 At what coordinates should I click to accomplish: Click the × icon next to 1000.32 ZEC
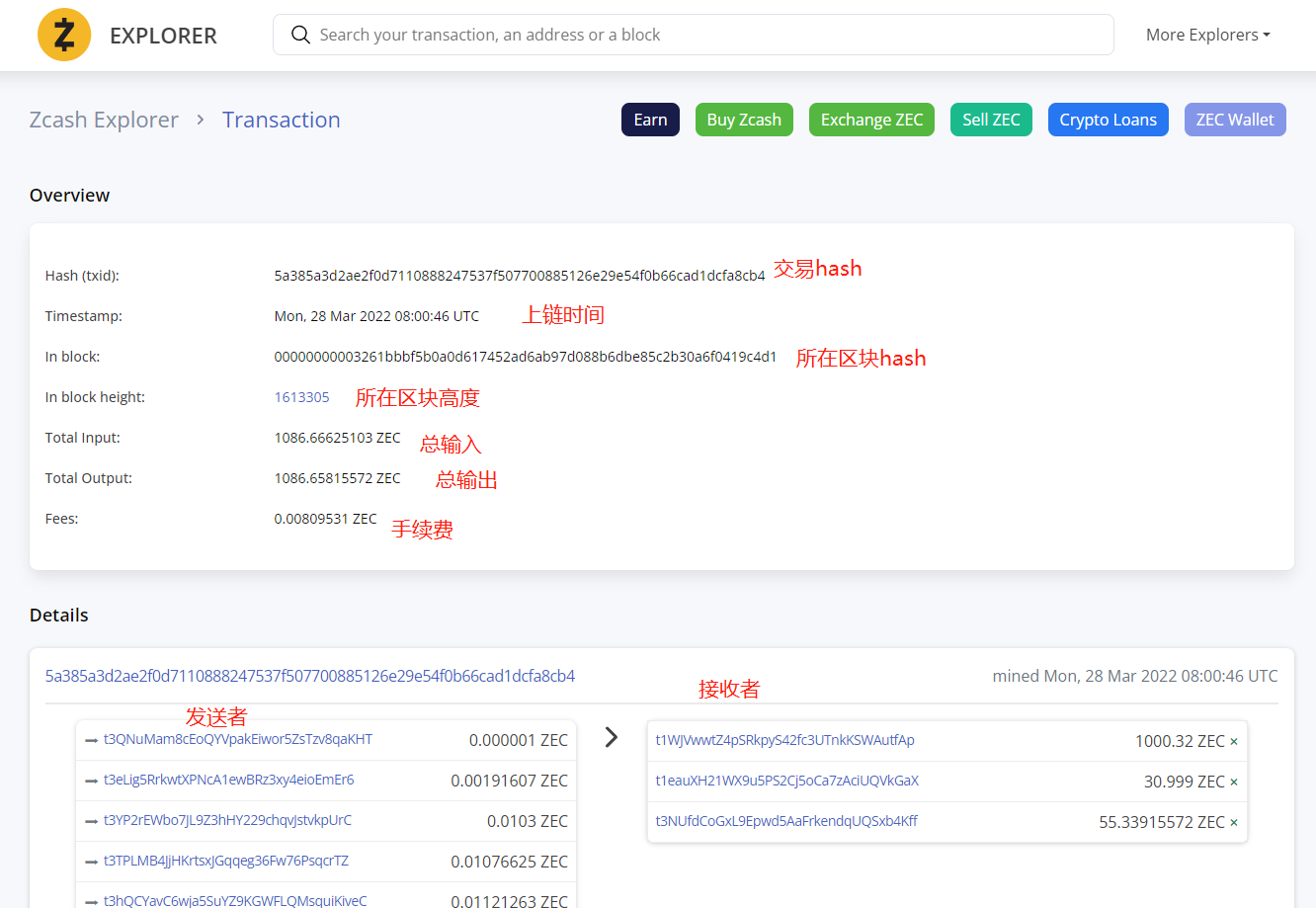pyautogui.click(x=1234, y=742)
